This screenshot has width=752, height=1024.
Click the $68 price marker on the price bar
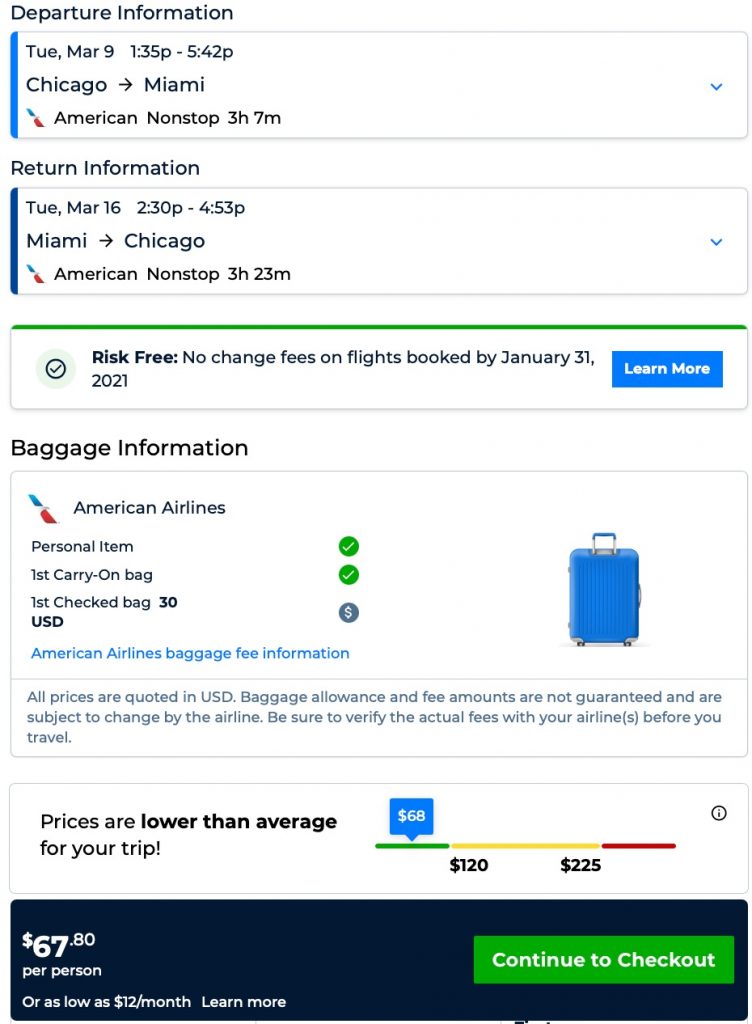[411, 816]
